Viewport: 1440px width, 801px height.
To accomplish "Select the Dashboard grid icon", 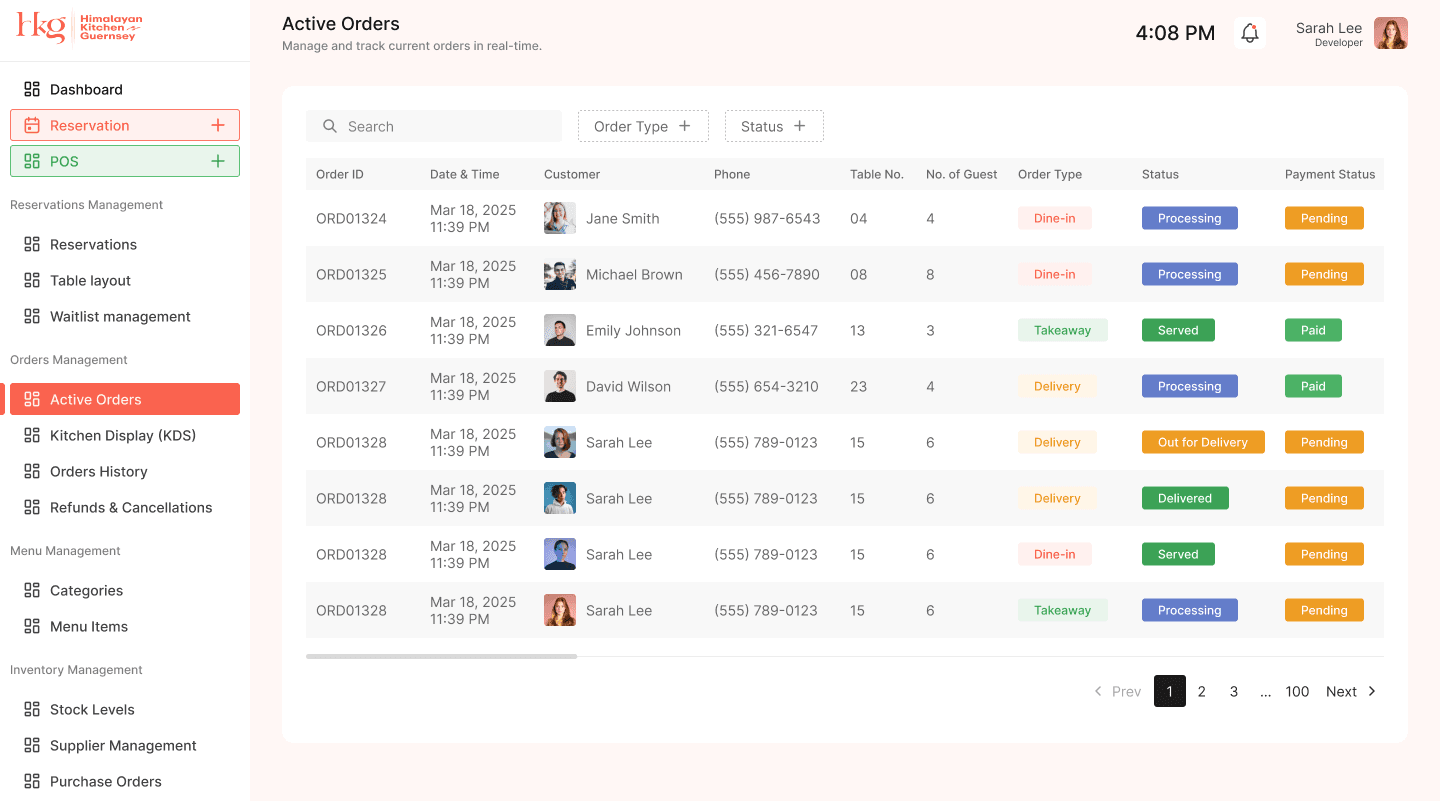I will click(x=32, y=88).
